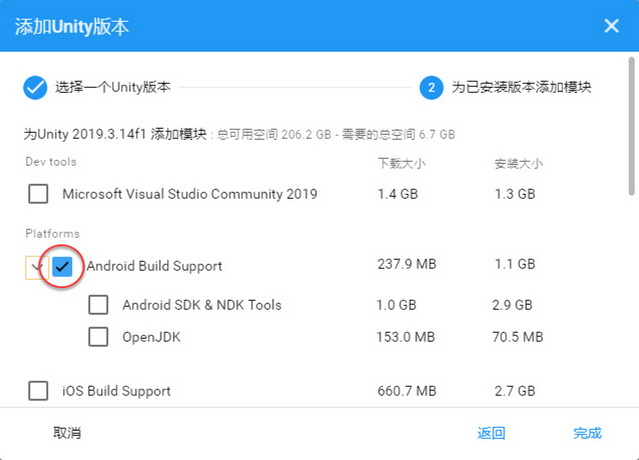
Task: Close the Add Unity Version dialog
Action: pos(611,26)
